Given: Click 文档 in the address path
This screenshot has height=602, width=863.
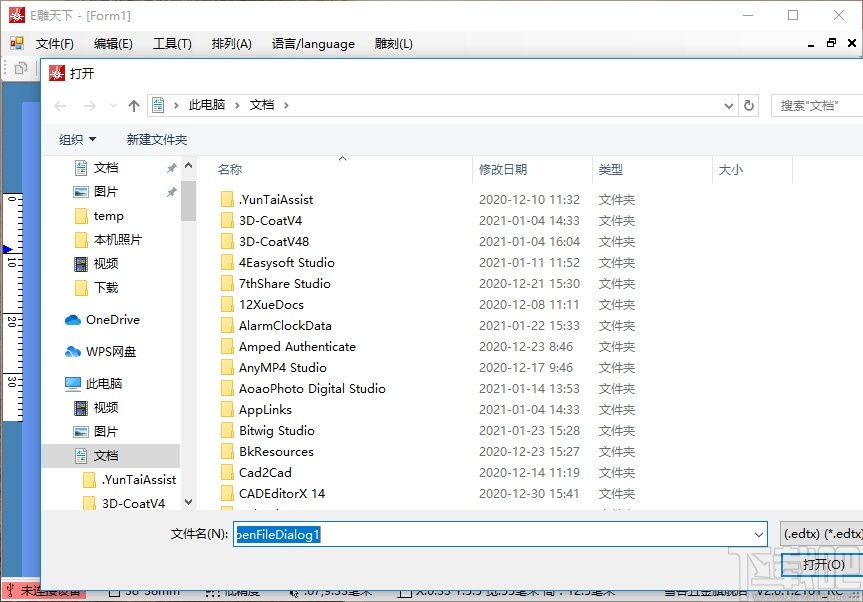Looking at the screenshot, I should [x=262, y=105].
